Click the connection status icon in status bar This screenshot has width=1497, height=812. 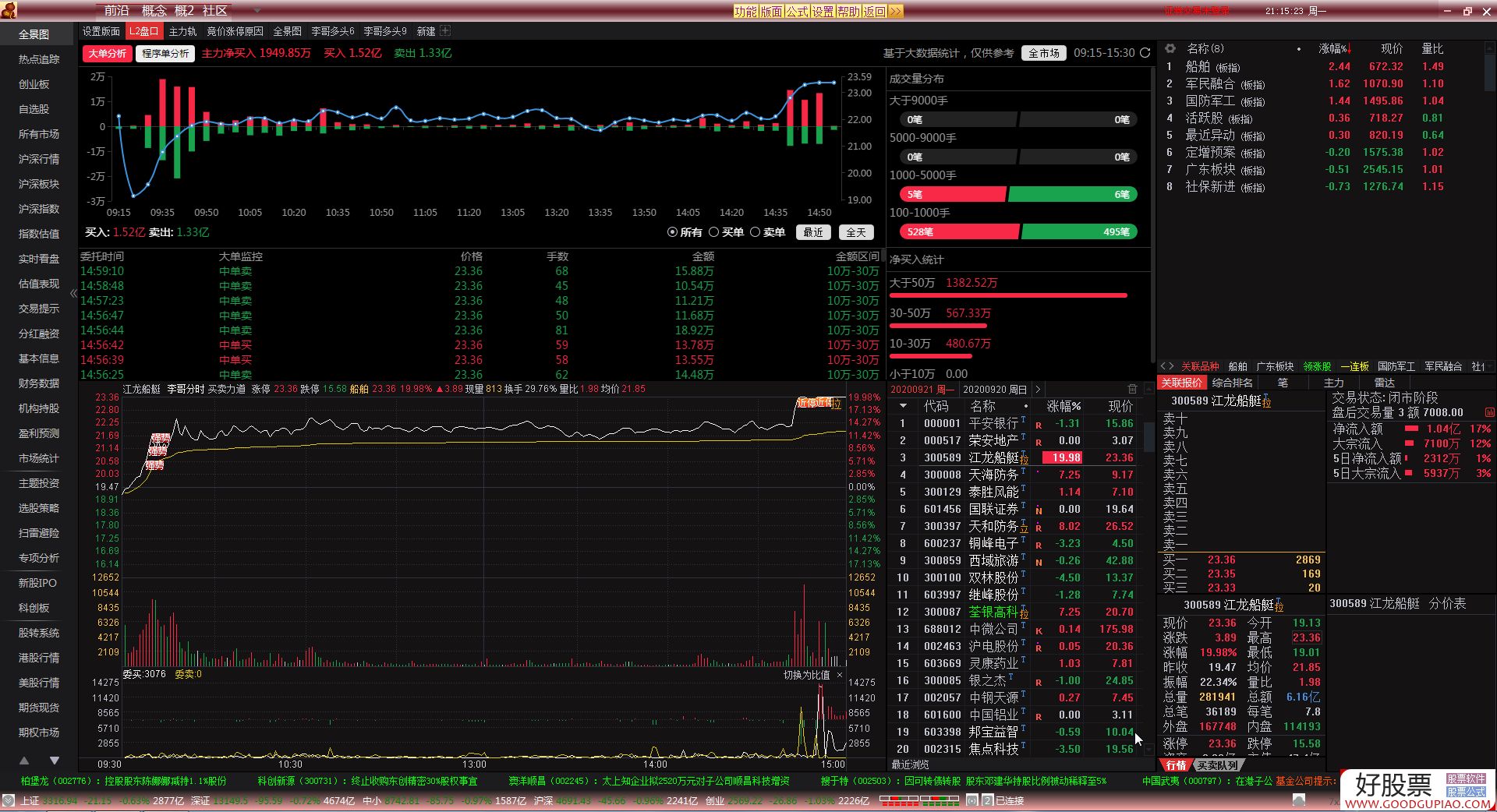(x=971, y=800)
